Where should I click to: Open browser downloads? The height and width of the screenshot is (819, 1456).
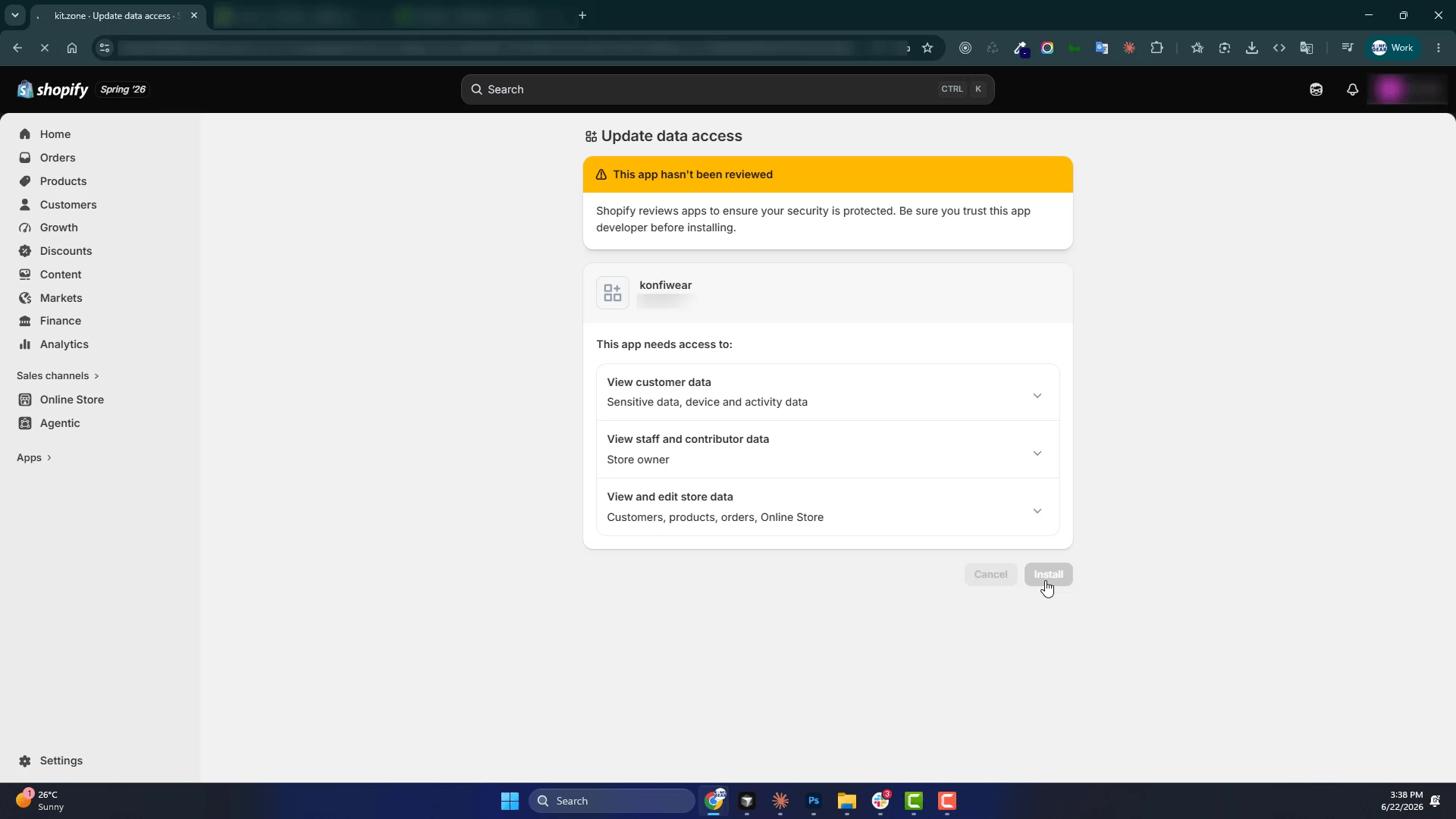tap(1252, 48)
